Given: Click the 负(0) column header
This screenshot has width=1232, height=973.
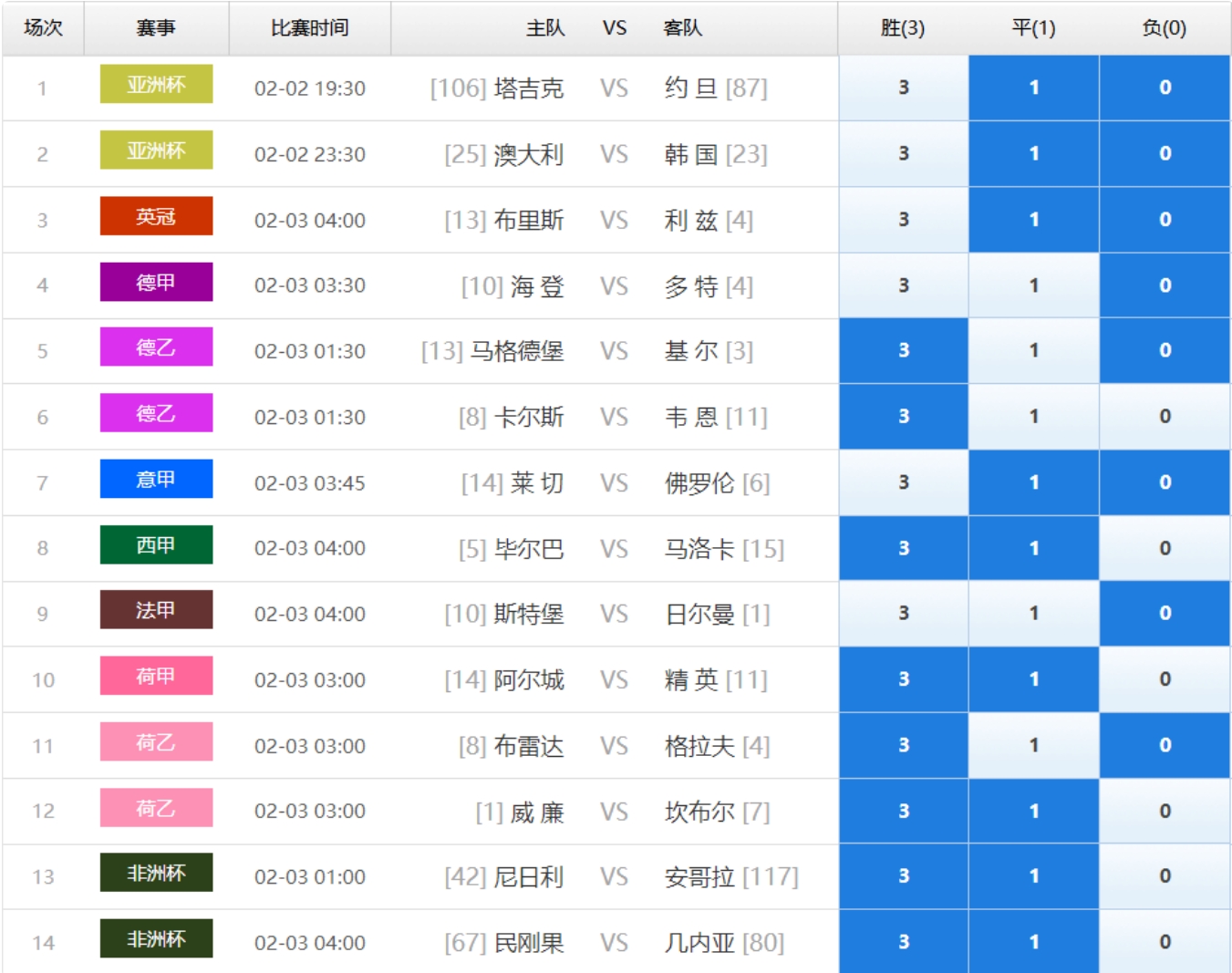Looking at the screenshot, I should click(1165, 28).
